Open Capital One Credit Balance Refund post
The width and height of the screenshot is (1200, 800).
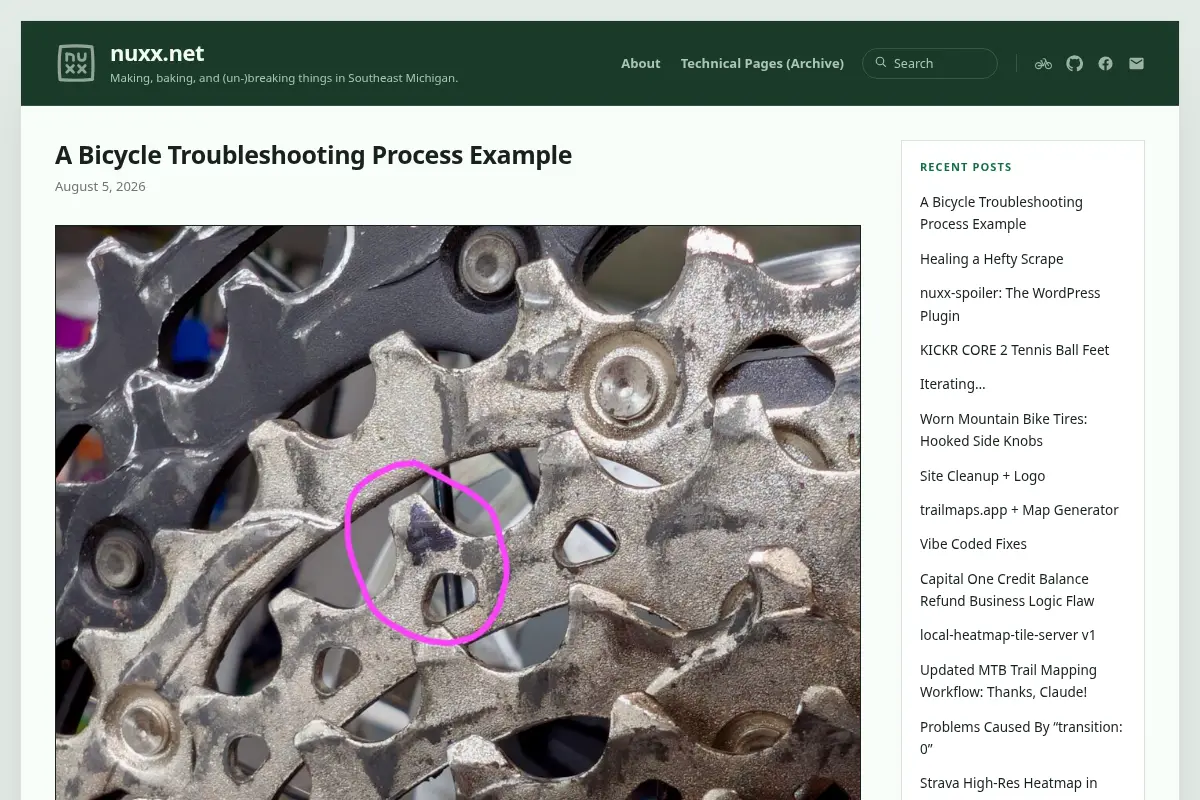click(1007, 590)
